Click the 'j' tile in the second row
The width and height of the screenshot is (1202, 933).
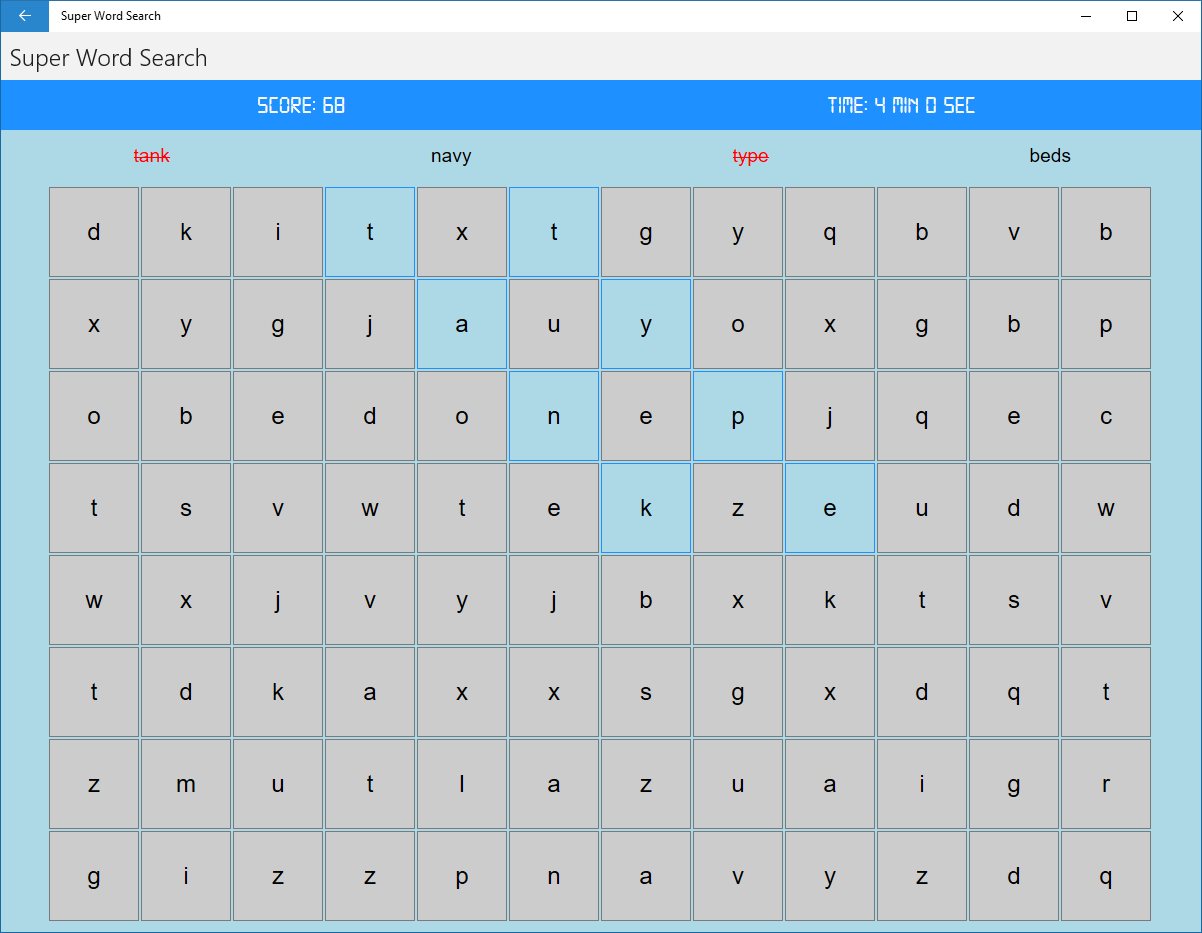[x=370, y=324]
